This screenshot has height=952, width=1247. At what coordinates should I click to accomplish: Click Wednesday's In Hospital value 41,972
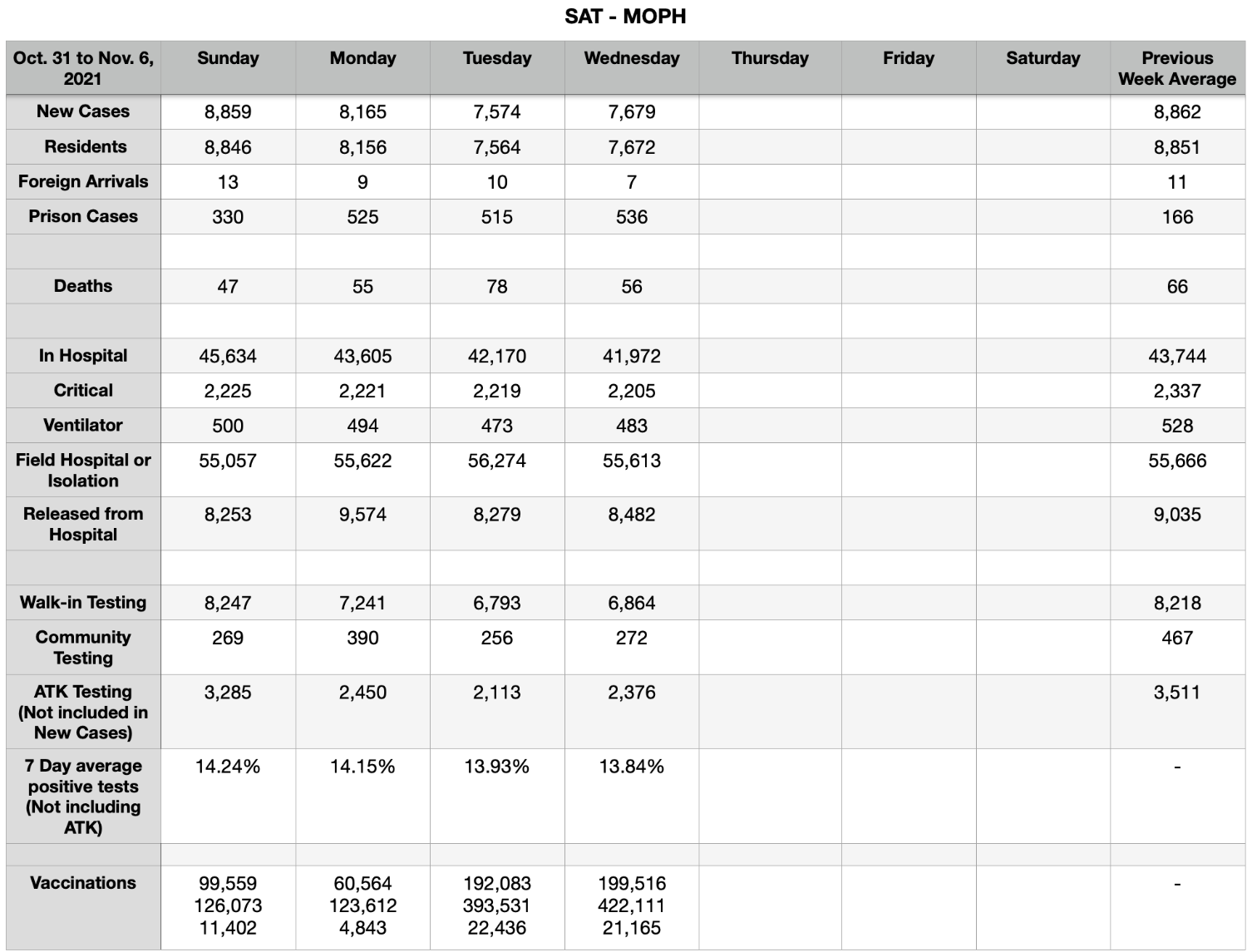[632, 356]
